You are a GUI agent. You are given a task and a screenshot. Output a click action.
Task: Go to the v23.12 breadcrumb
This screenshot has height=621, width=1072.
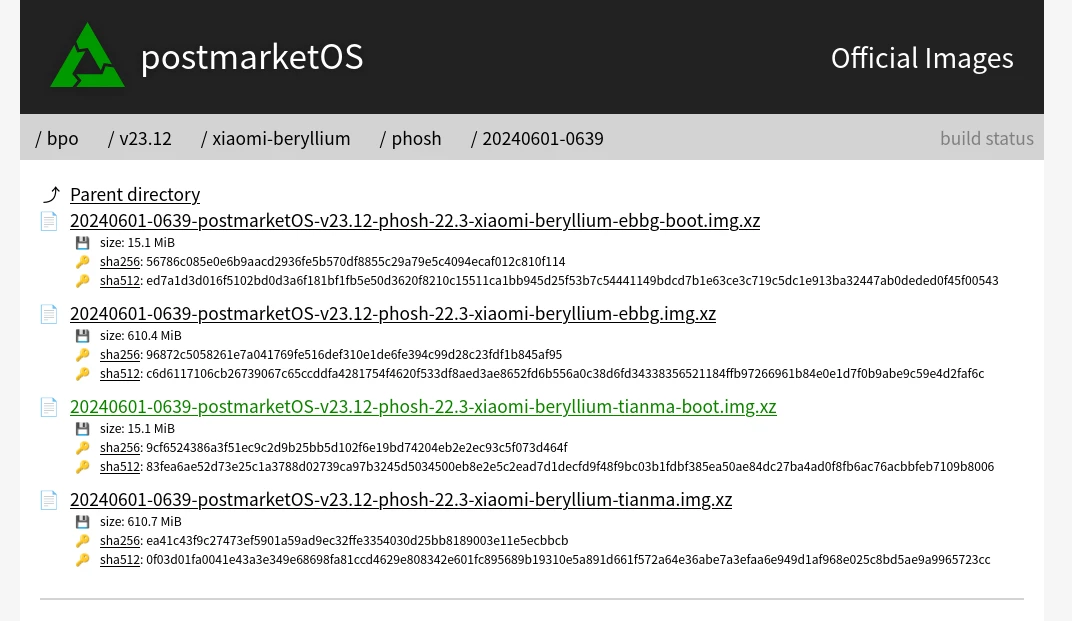[x=145, y=138]
